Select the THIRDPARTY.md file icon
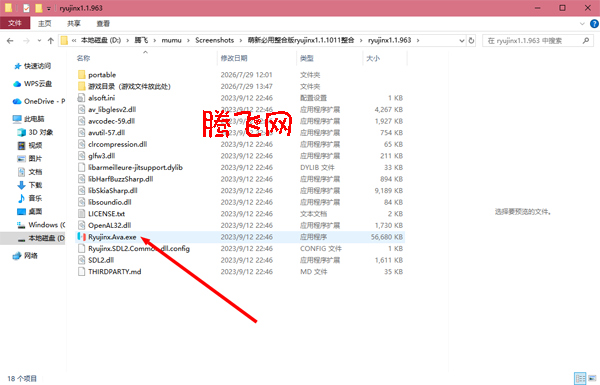The height and width of the screenshot is (385, 600). 81,271
